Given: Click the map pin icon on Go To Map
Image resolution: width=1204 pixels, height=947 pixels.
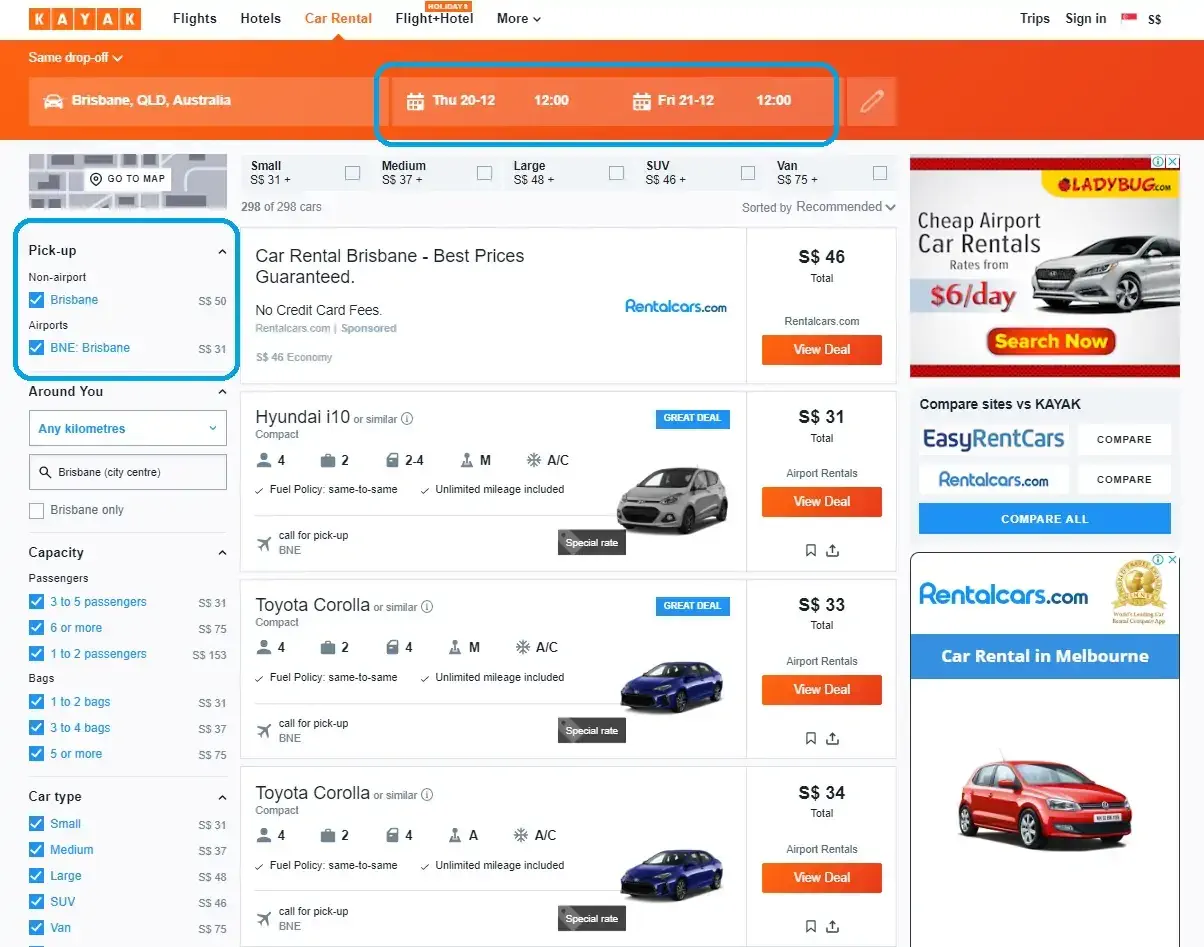Looking at the screenshot, I should [x=96, y=179].
